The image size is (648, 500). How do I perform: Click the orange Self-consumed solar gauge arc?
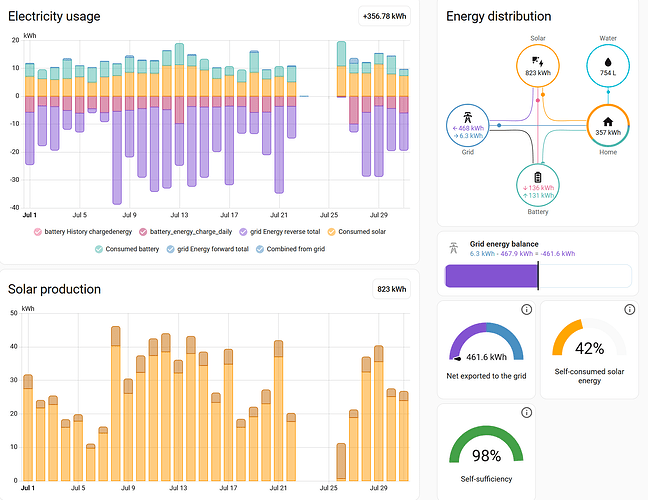click(567, 335)
